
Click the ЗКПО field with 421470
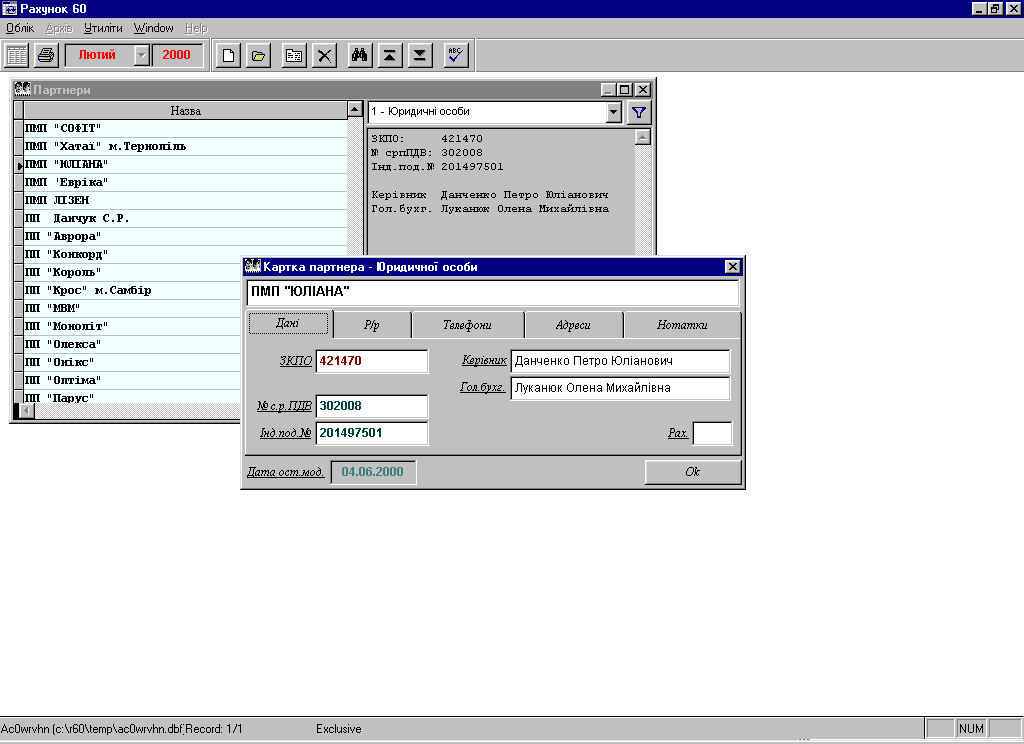click(372, 361)
